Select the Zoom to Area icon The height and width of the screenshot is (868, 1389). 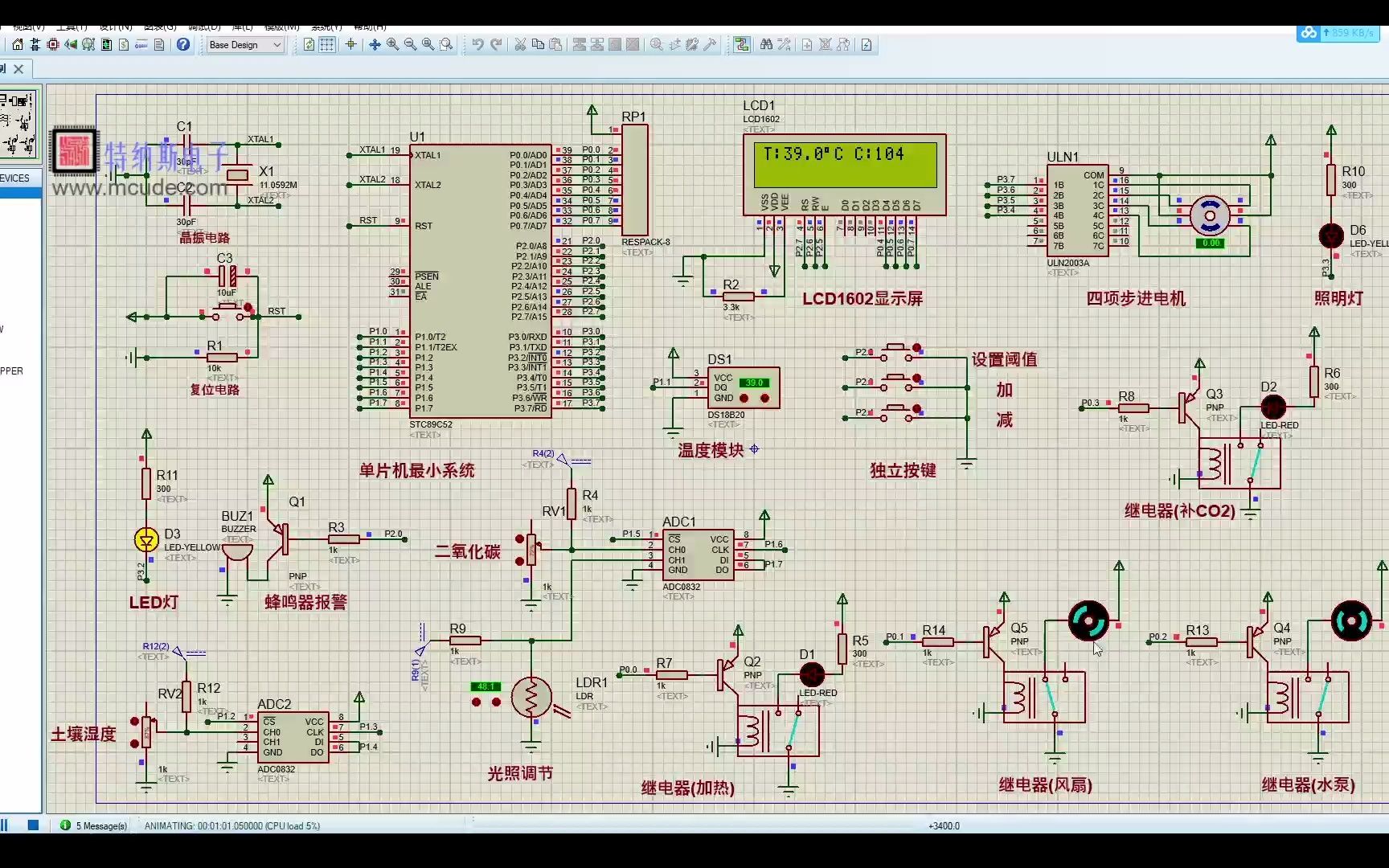point(446,45)
